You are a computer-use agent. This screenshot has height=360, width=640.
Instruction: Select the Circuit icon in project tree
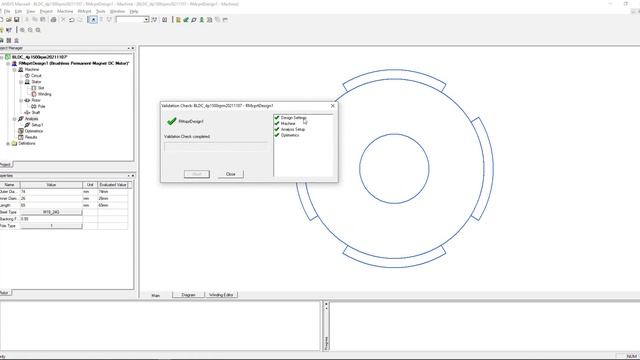[27, 76]
